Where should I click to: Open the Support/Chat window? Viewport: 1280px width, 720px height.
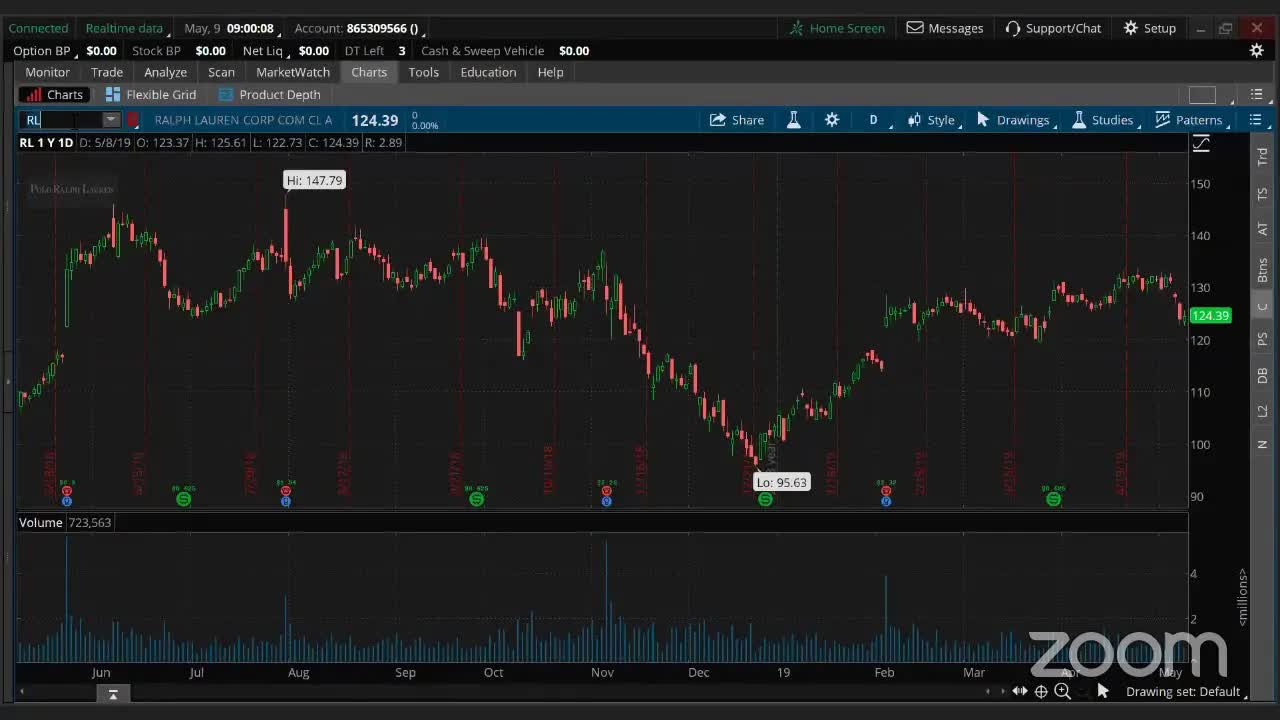(x=1053, y=28)
